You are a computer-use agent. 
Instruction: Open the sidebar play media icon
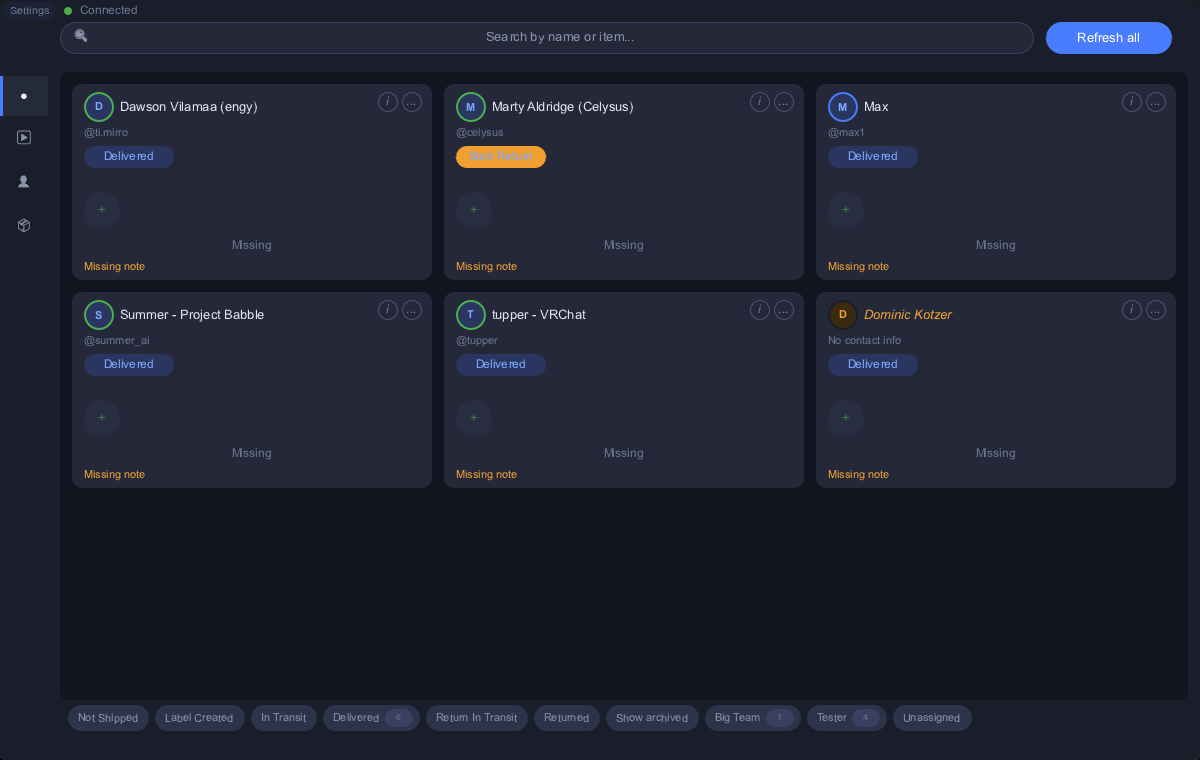click(x=24, y=138)
